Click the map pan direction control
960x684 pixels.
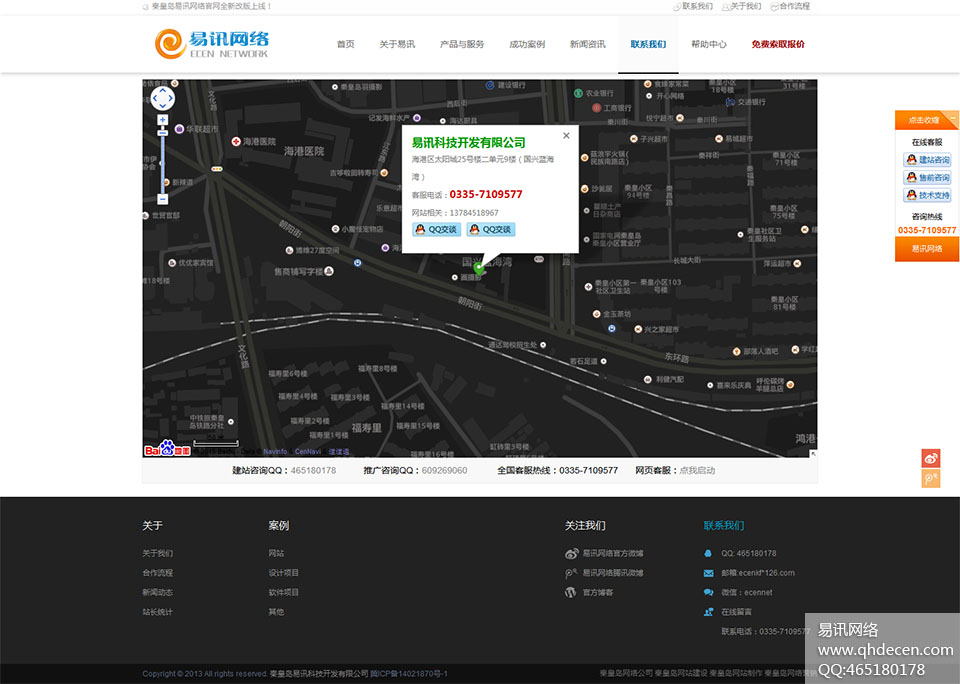pyautogui.click(x=163, y=99)
